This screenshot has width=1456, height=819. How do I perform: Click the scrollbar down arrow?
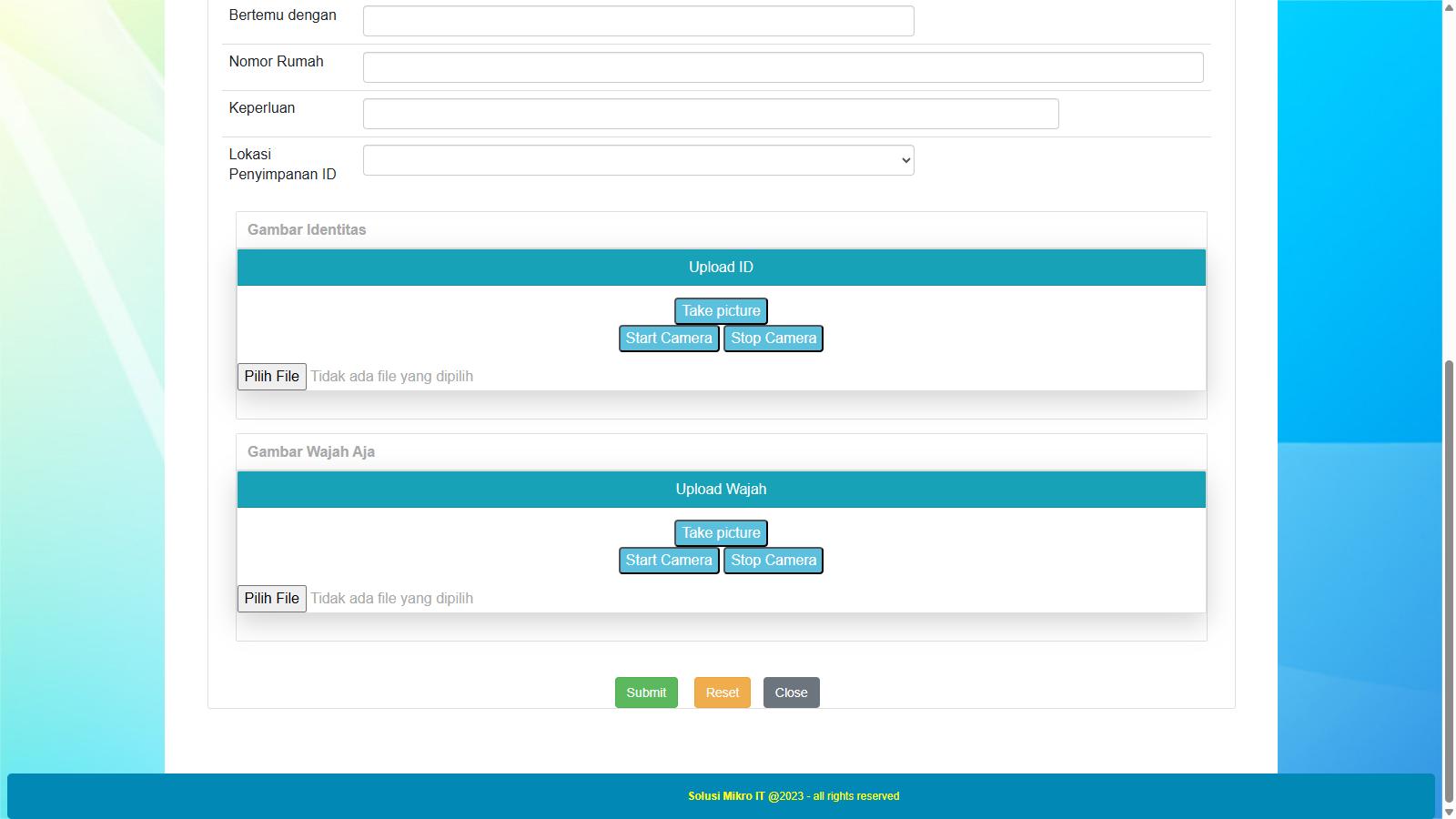click(x=1449, y=812)
